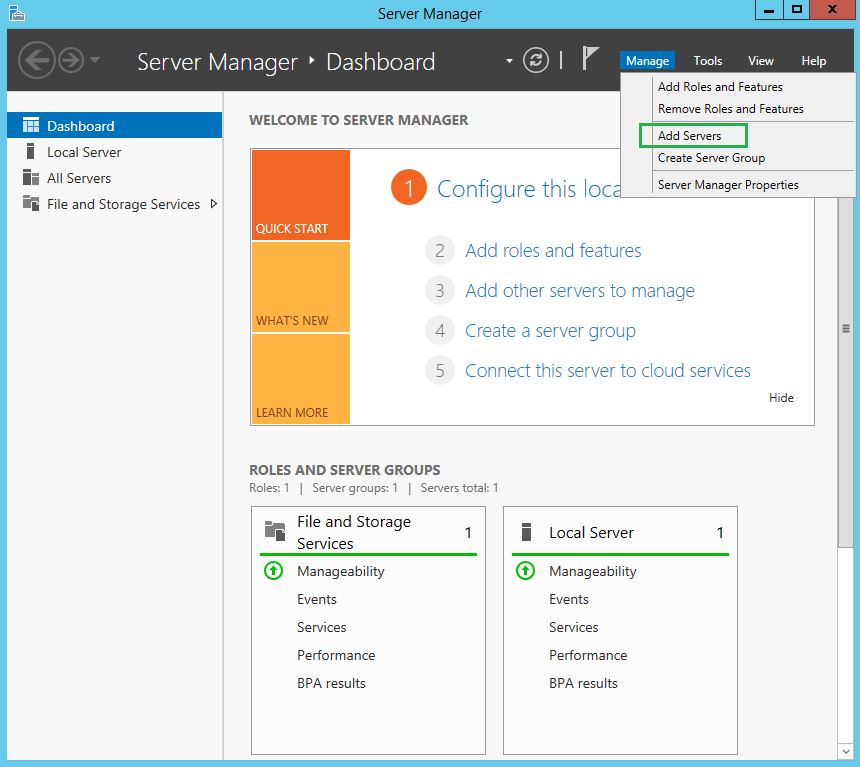Click File and Storage Services sidebar icon
Image resolution: width=860 pixels, height=767 pixels.
30,204
